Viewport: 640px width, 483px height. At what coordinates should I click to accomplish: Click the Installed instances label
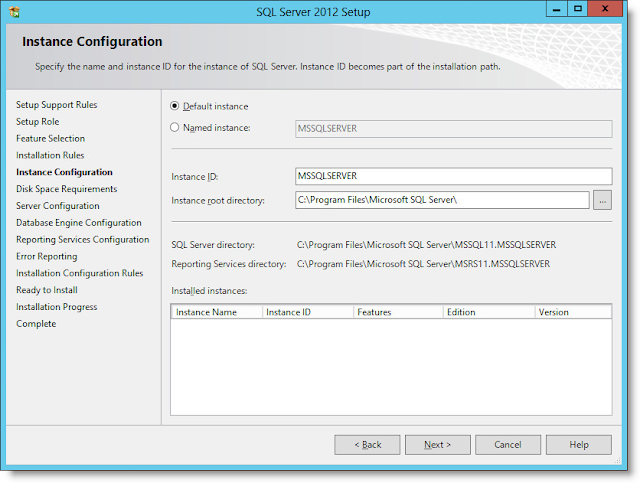click(209, 291)
